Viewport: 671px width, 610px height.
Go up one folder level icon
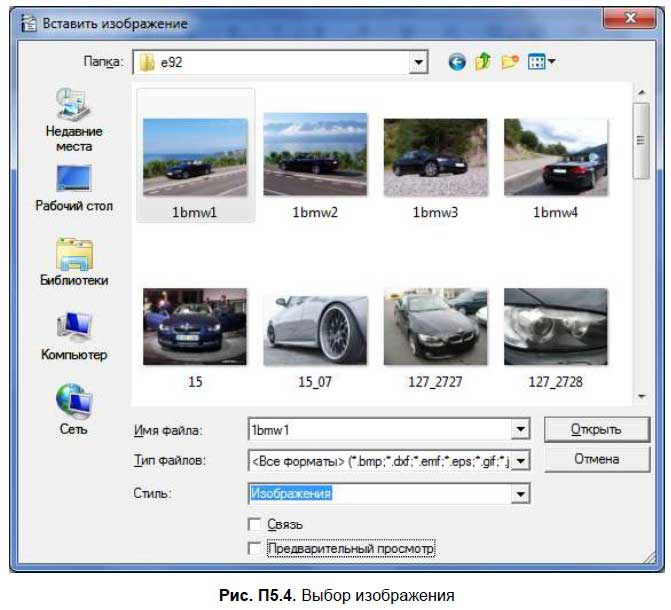483,62
